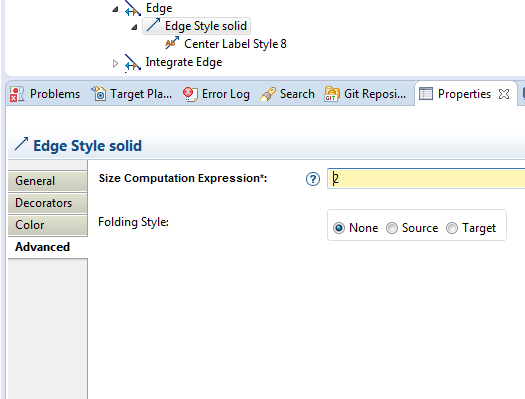Click the Git Repositories icon
Viewport: 525px width, 399px height.
332,94
